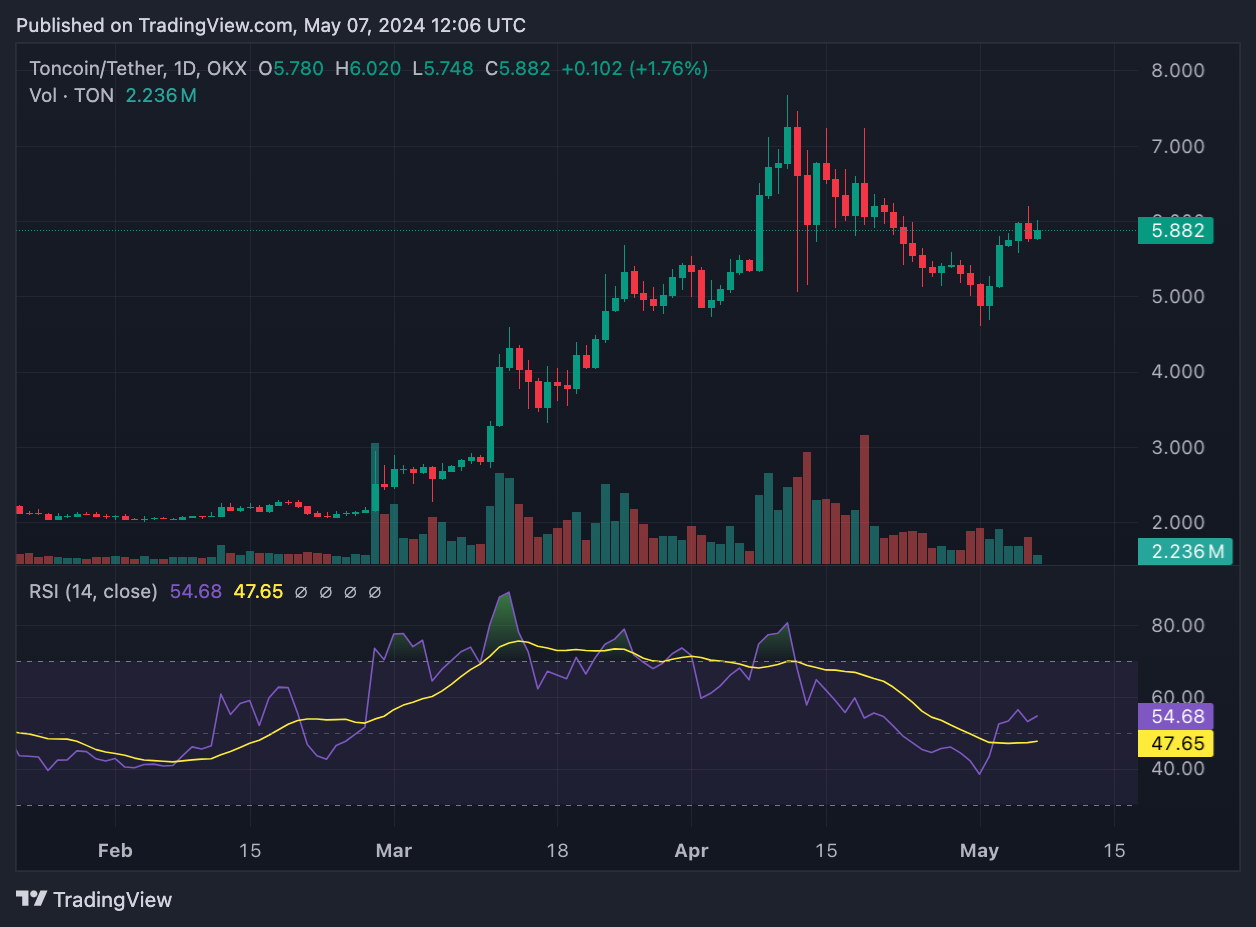Click the 18 date label on the time axis
1256x927 pixels.
558,851
